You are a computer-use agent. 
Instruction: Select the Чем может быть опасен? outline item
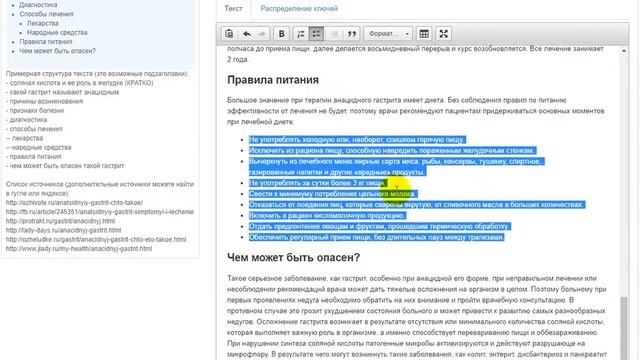coord(58,51)
